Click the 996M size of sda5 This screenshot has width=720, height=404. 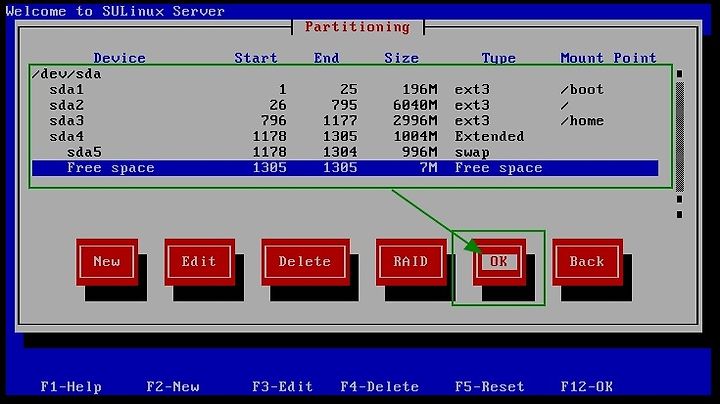(x=420, y=152)
